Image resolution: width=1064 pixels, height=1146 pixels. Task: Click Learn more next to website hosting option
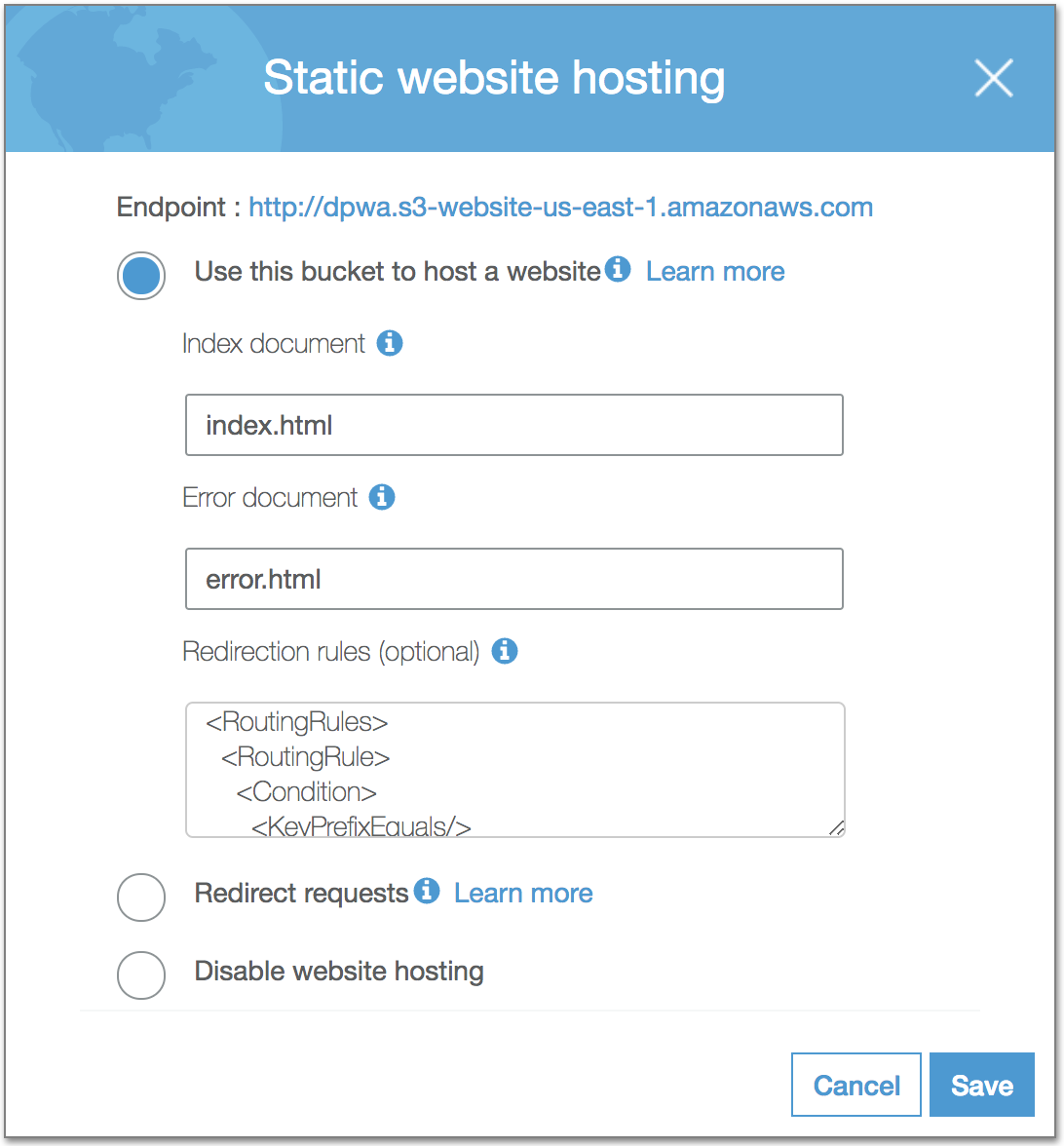tap(715, 271)
